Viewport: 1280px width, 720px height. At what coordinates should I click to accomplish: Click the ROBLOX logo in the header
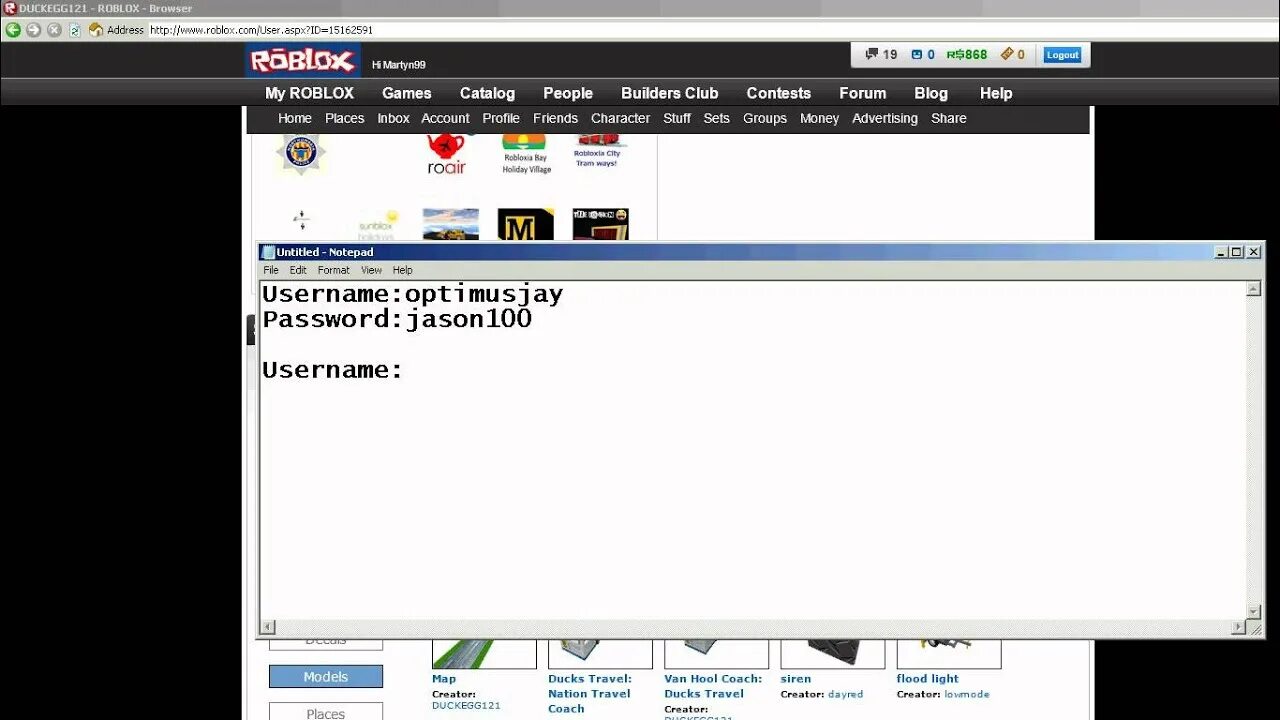303,61
